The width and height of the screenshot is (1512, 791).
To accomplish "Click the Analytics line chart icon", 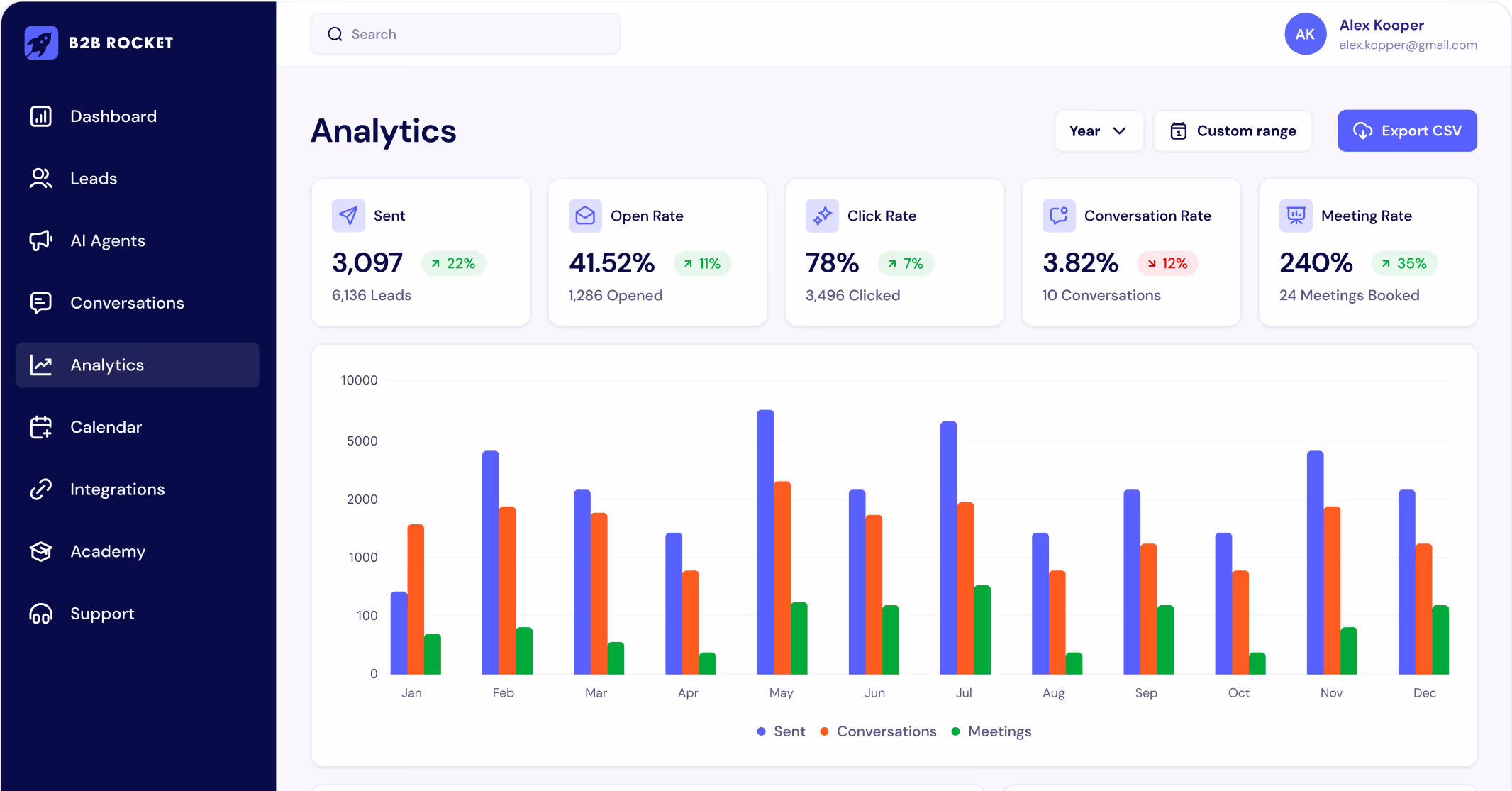I will click(41, 365).
